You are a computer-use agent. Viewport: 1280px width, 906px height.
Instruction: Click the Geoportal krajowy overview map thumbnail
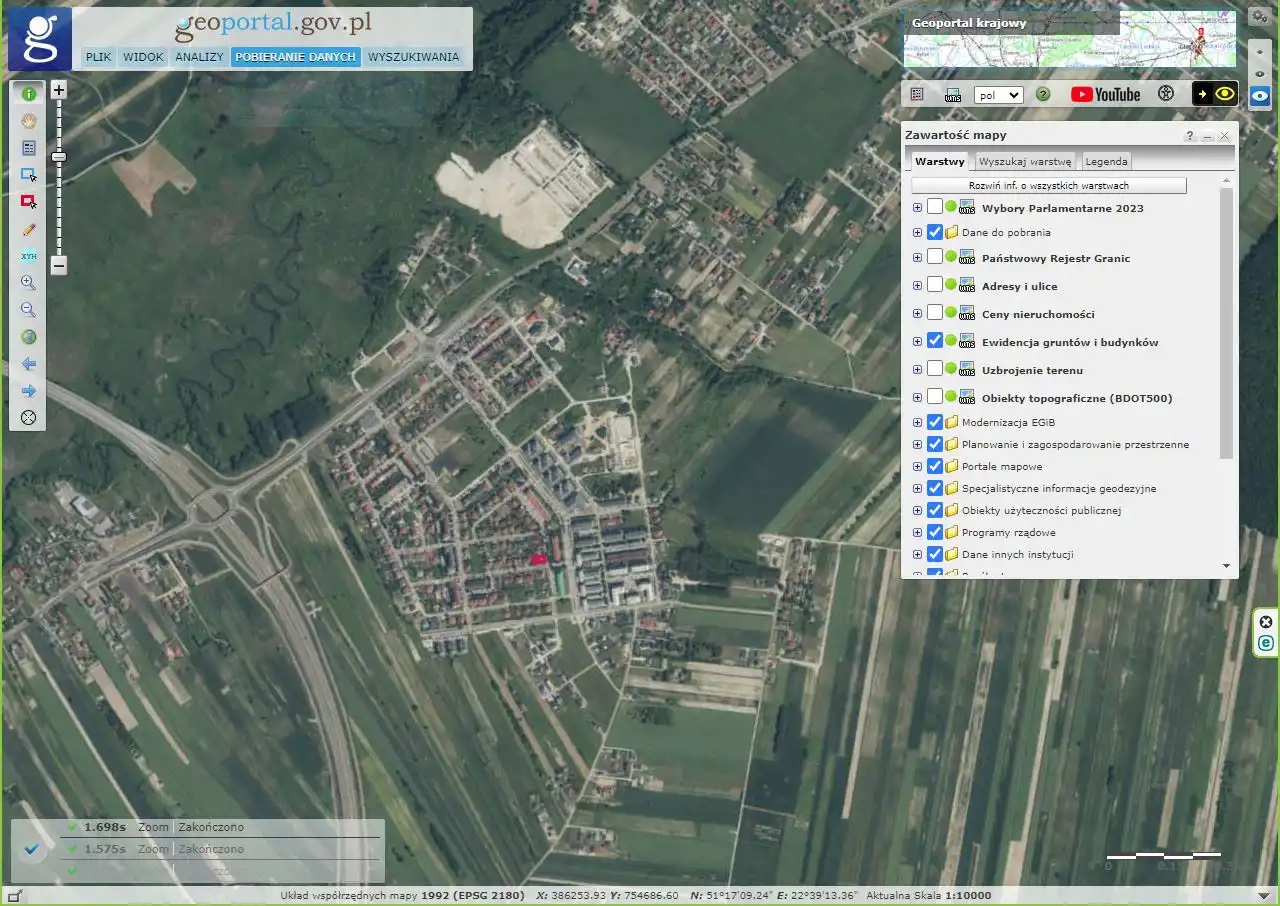1069,39
